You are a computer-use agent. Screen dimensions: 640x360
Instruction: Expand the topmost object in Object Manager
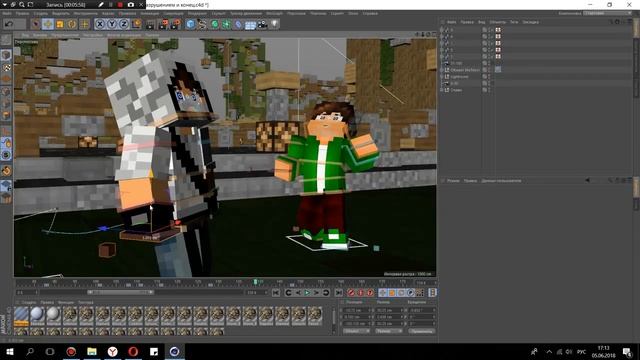pos(442,30)
